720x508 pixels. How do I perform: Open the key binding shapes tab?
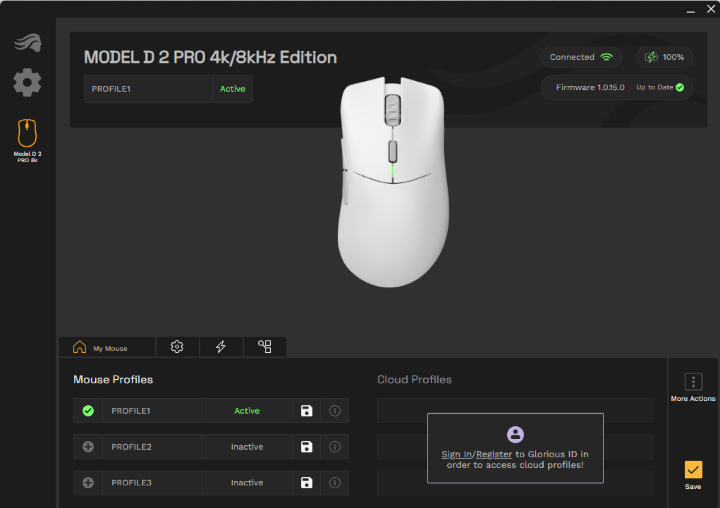tap(264, 347)
